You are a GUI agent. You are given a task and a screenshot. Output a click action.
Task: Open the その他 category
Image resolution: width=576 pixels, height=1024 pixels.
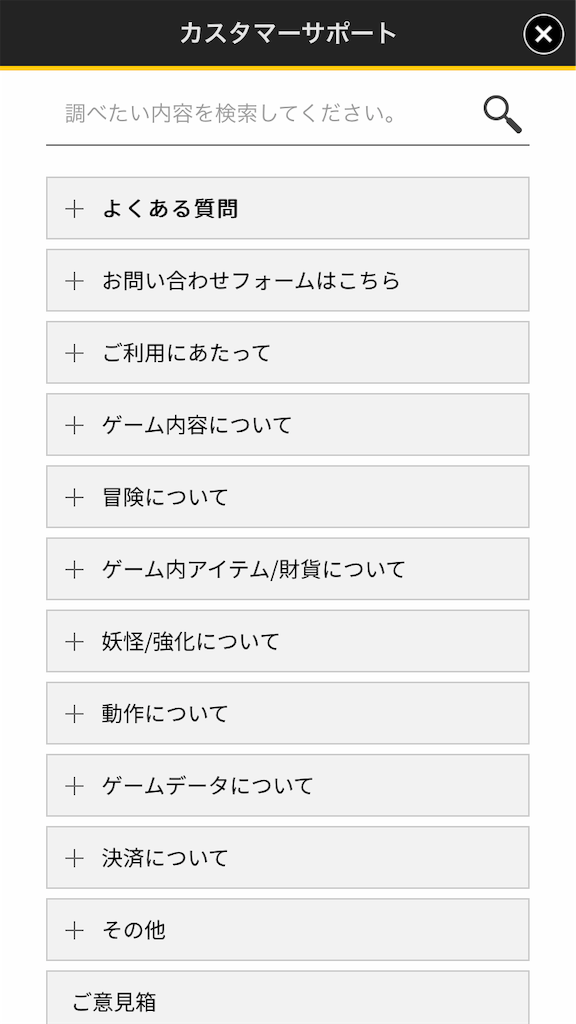(288, 930)
